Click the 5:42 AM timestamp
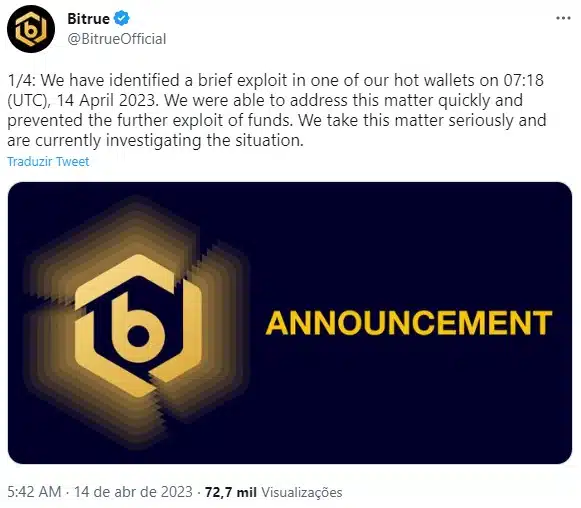581x508 pixels. (x=34, y=492)
